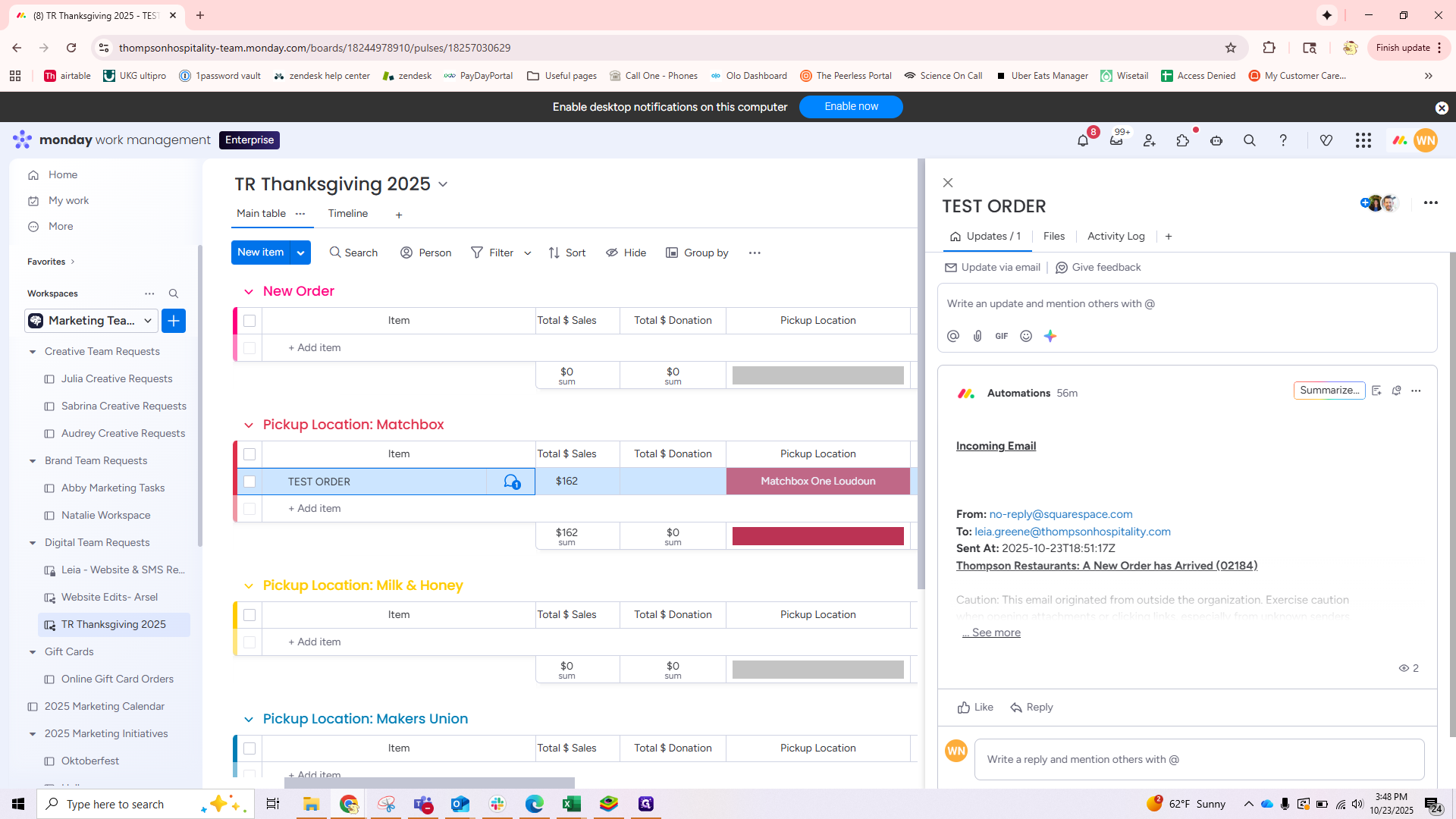
Task: Click the Matchbox One Loudoun status cell
Action: (x=817, y=482)
